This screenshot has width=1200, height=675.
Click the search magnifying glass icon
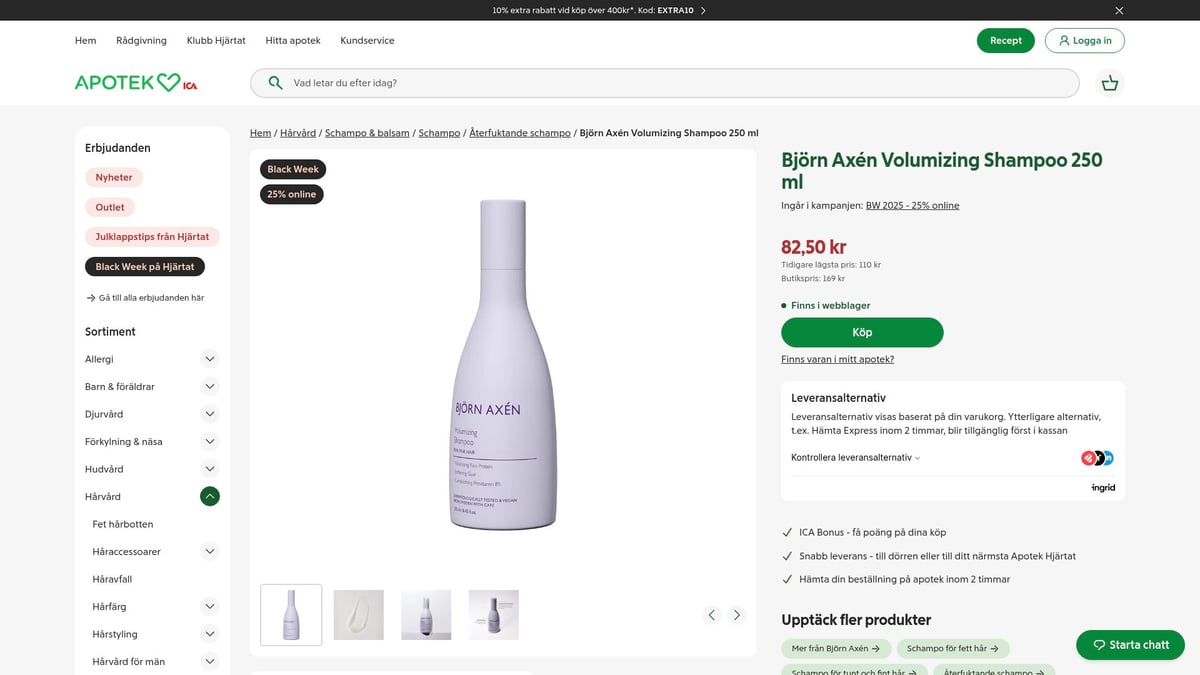pos(275,83)
